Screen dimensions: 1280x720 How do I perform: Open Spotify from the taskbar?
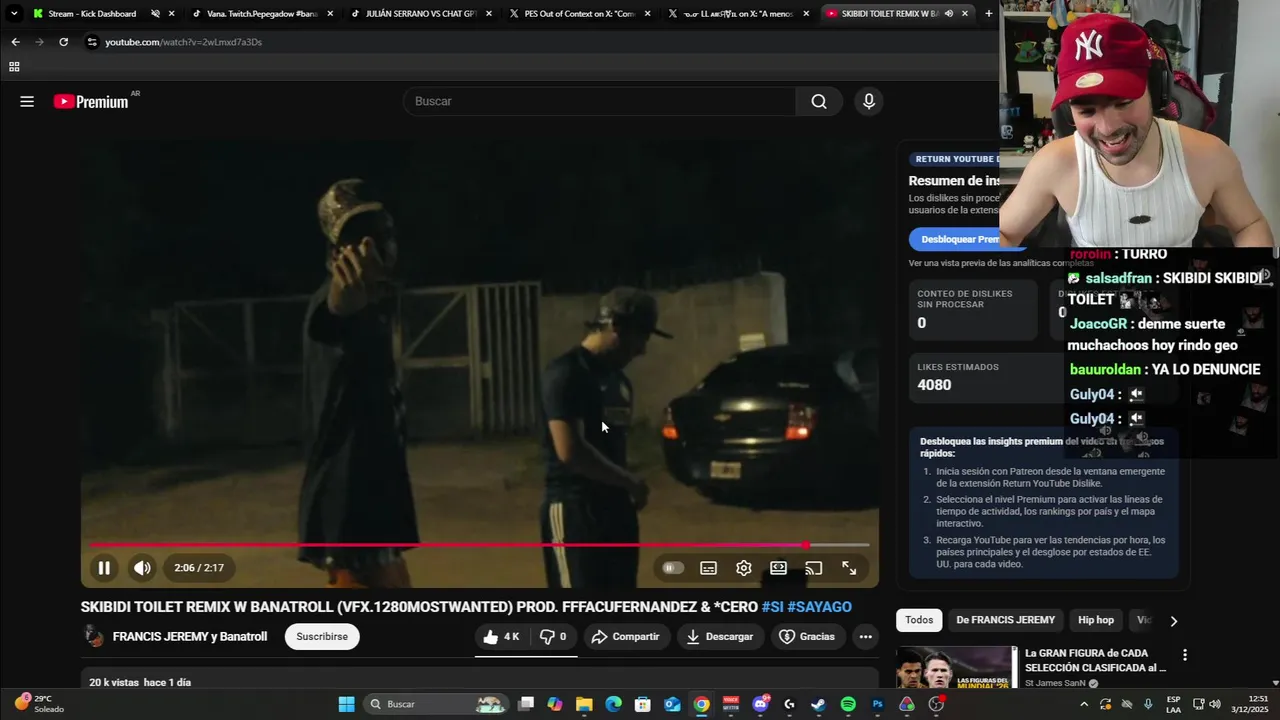tap(848, 704)
